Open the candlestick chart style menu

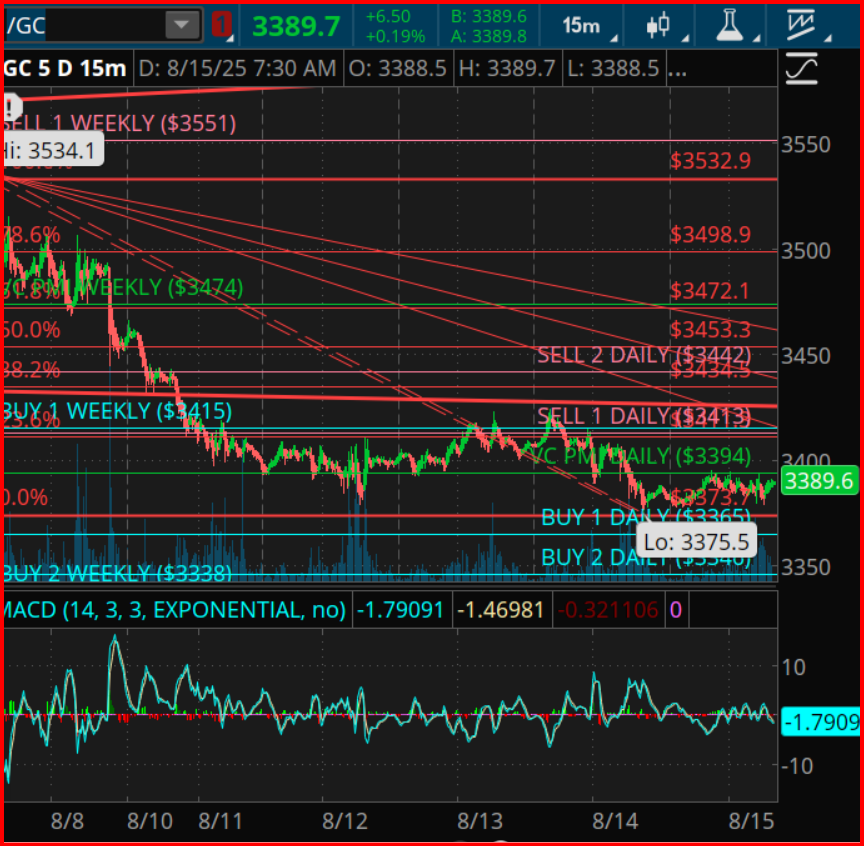(x=658, y=26)
